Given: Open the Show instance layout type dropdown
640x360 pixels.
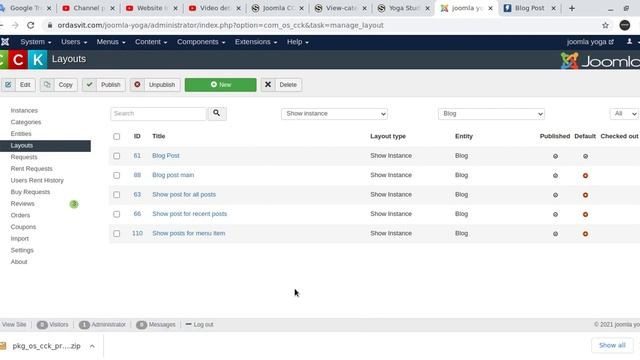Looking at the screenshot, I should 334,113.
